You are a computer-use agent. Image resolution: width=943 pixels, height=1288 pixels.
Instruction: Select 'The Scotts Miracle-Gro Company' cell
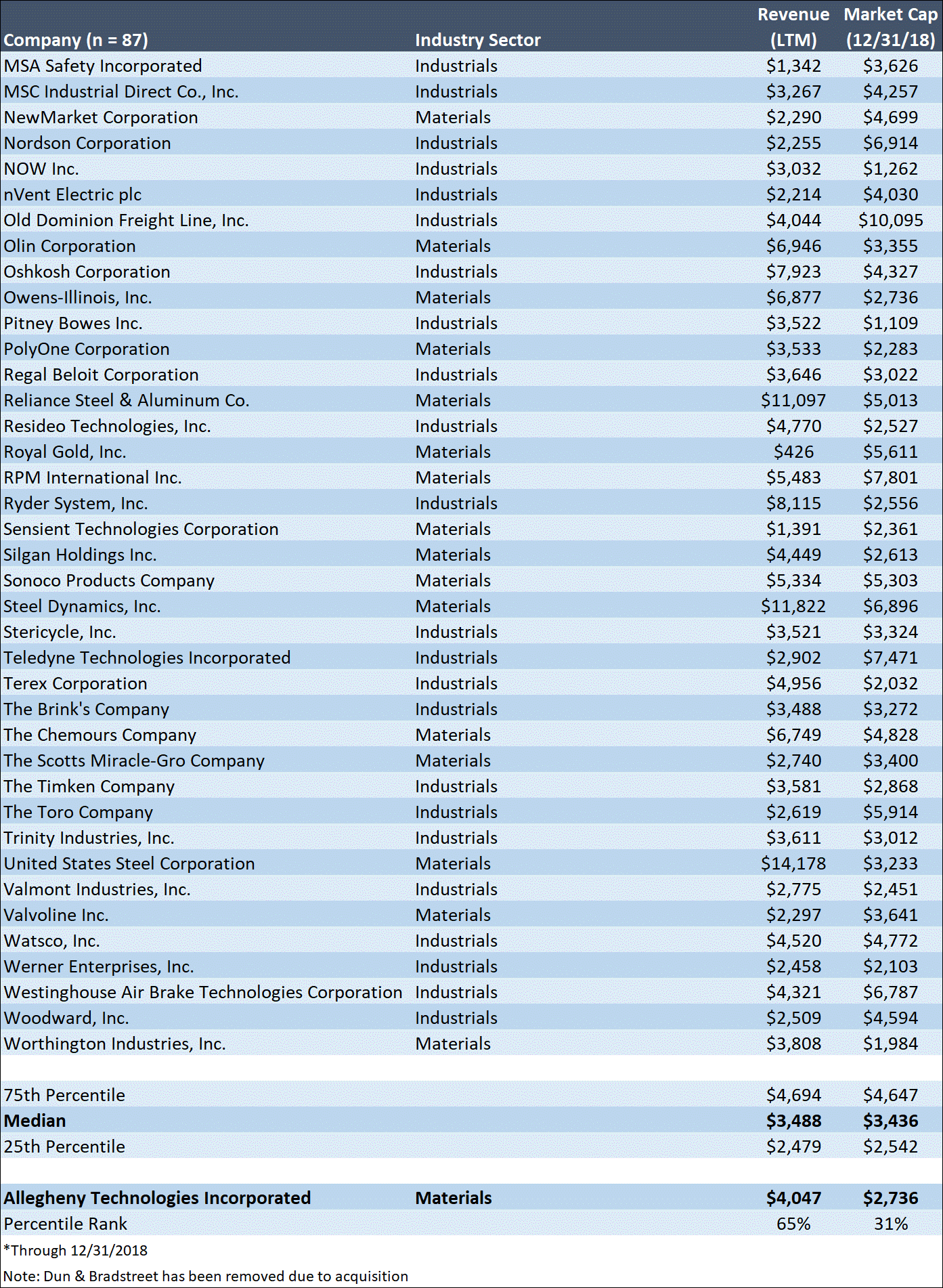(x=134, y=760)
